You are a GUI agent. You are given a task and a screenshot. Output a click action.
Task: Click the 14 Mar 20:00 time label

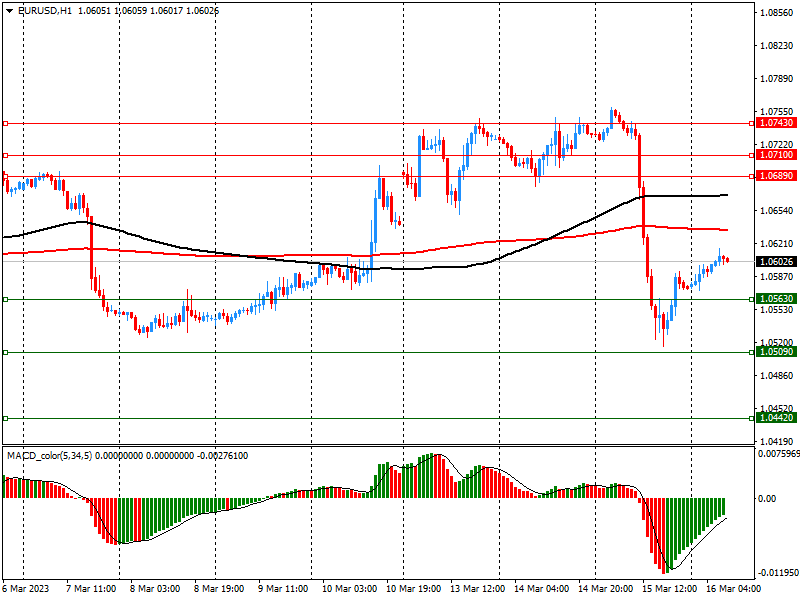[x=606, y=589]
